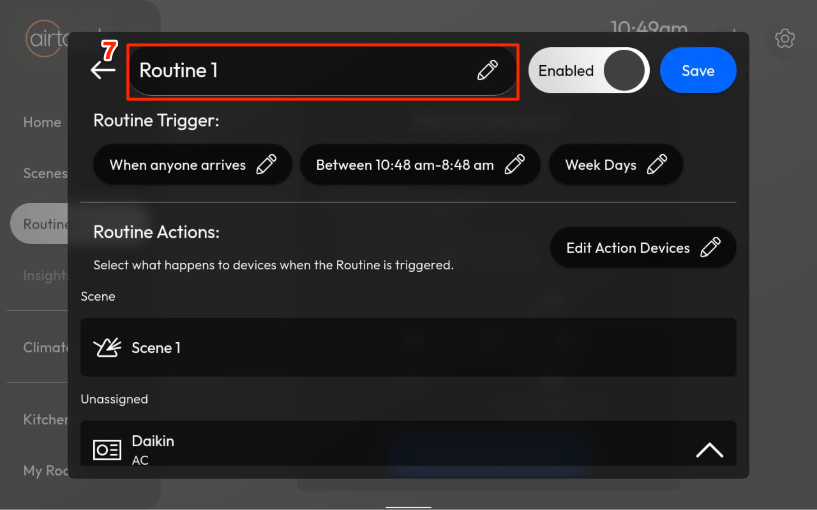Screen dimensions: 817x510
Task: Click the back arrow icon
Action: point(103,70)
